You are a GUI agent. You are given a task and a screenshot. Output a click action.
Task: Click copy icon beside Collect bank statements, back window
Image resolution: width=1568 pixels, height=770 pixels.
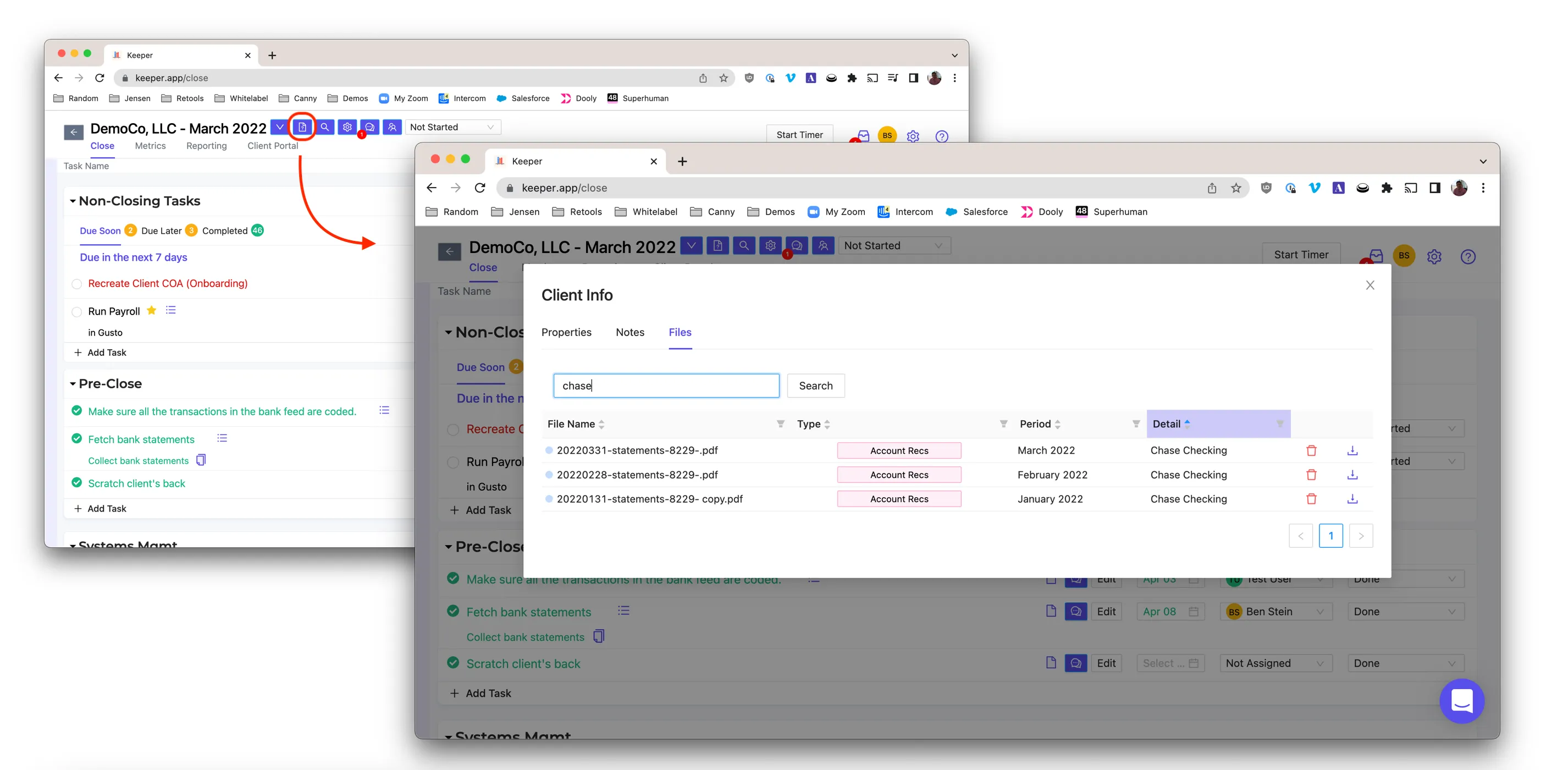point(201,460)
